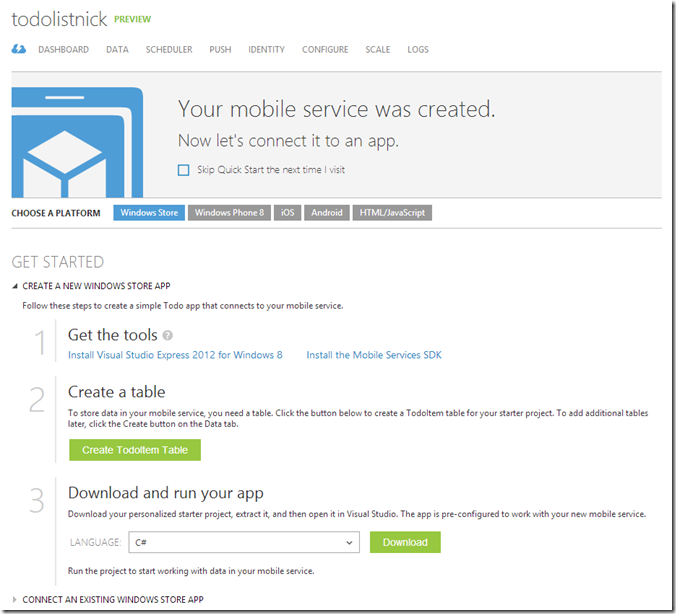View the LOGS tab
676x614 pixels.
coord(418,50)
